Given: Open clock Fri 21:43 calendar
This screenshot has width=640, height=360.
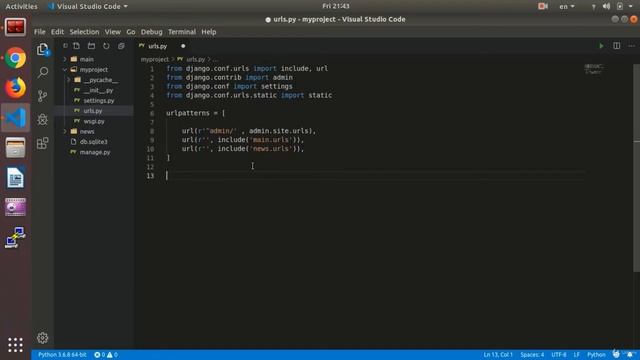Looking at the screenshot, I should 336,6.
